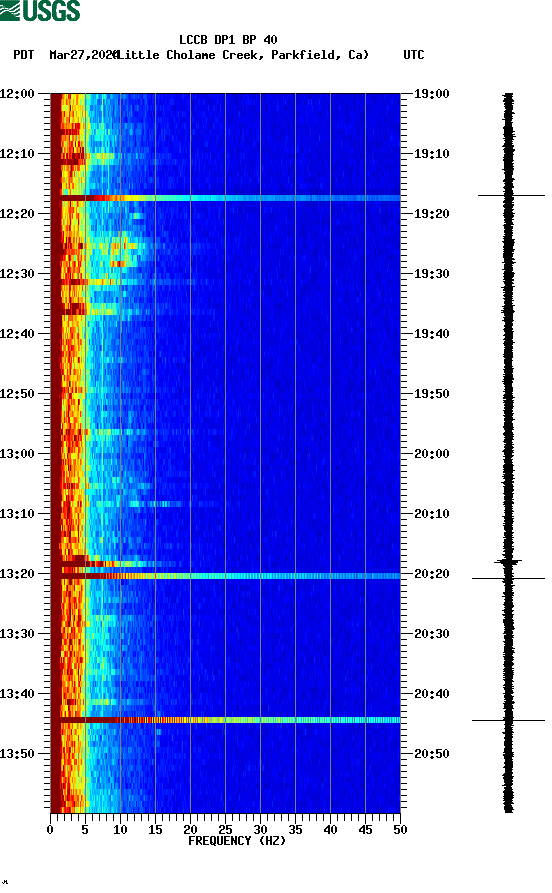Click the seismogram marker line near 20:44 UTC
Screen dimensions: 552x893
pos(508,720)
